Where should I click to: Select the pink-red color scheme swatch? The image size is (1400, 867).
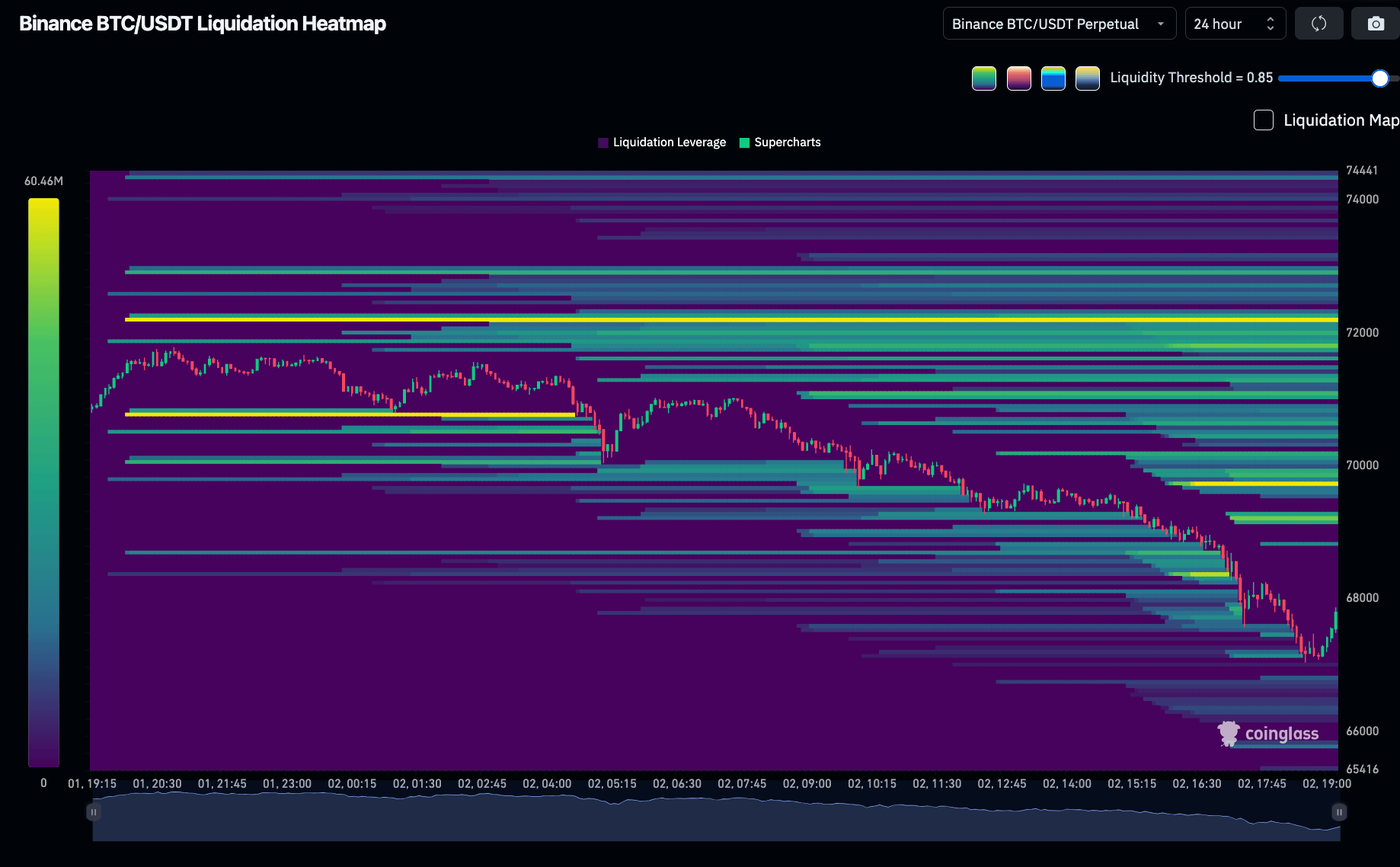point(1019,78)
